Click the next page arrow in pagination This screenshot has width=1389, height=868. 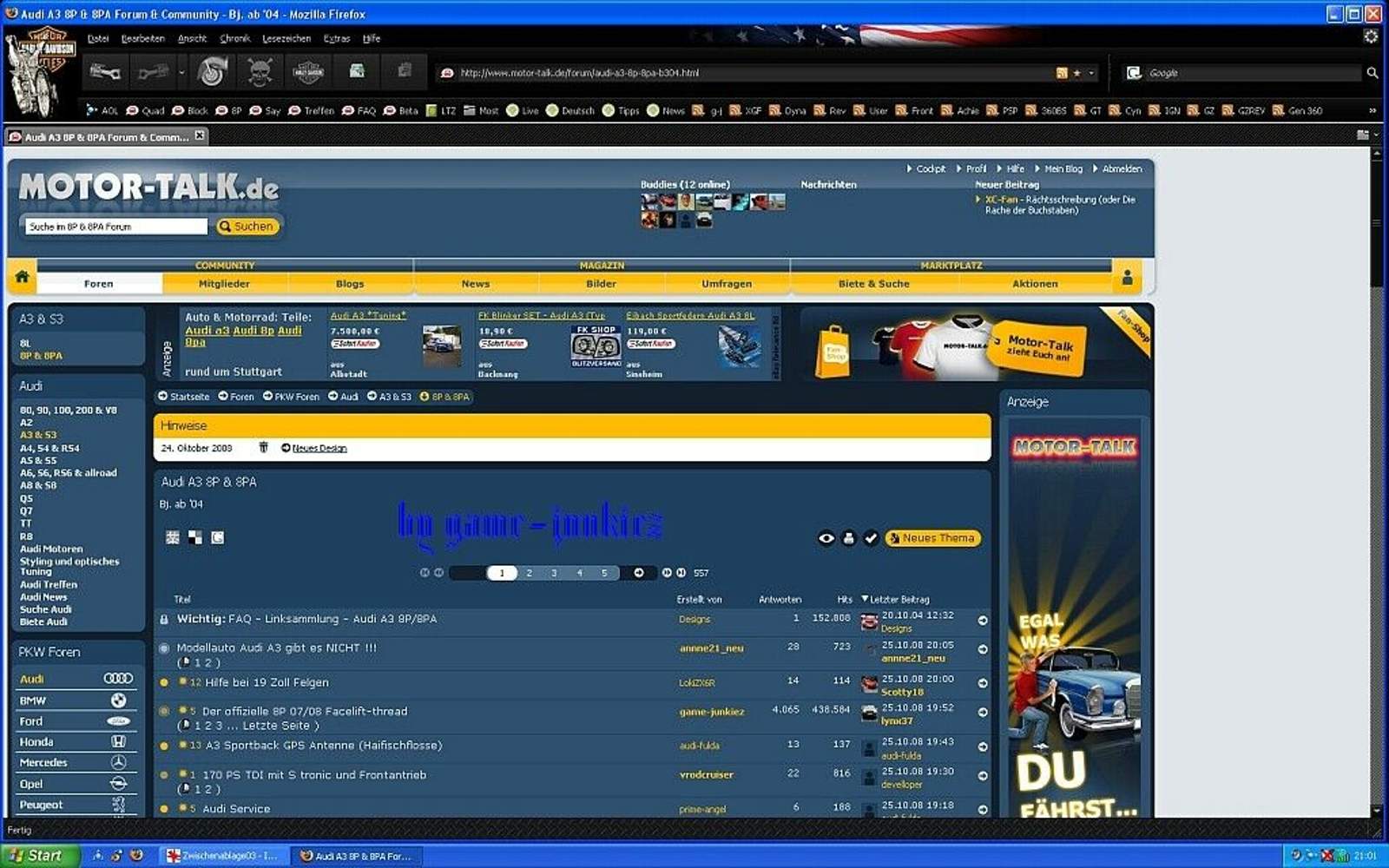[639, 573]
